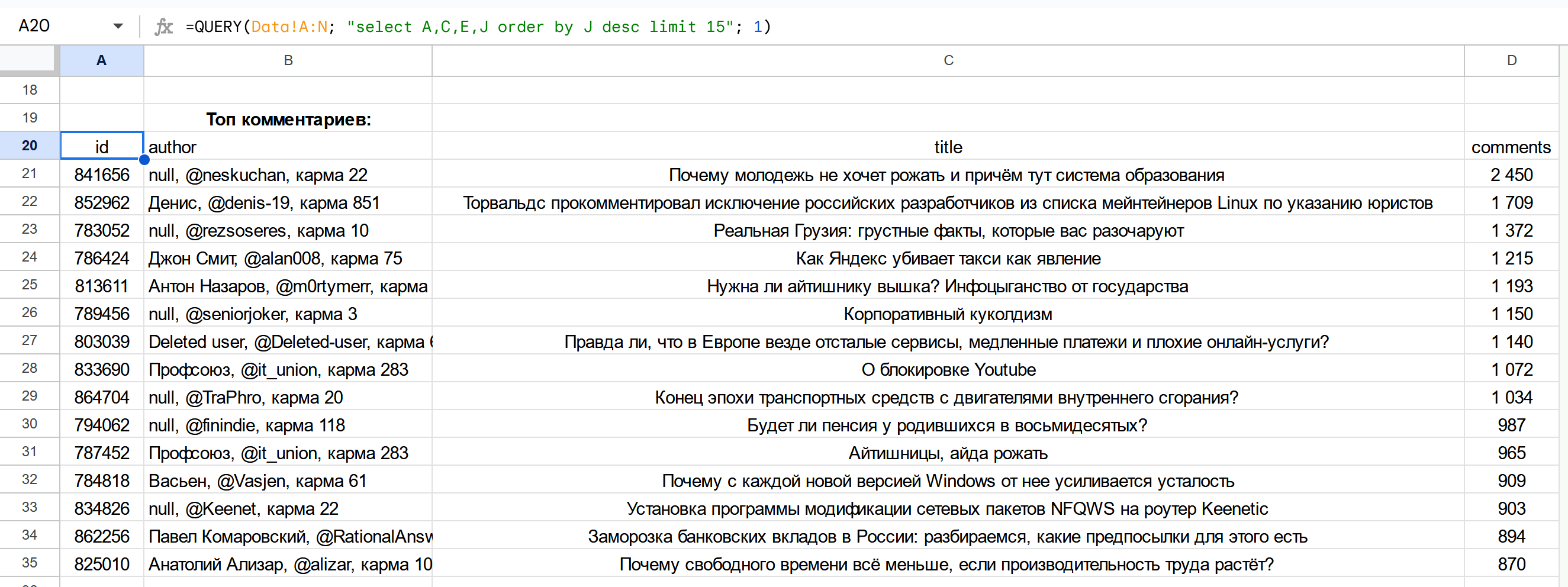Click the Name Box showing A20
The width and height of the screenshot is (1568, 587).
tap(55, 26)
